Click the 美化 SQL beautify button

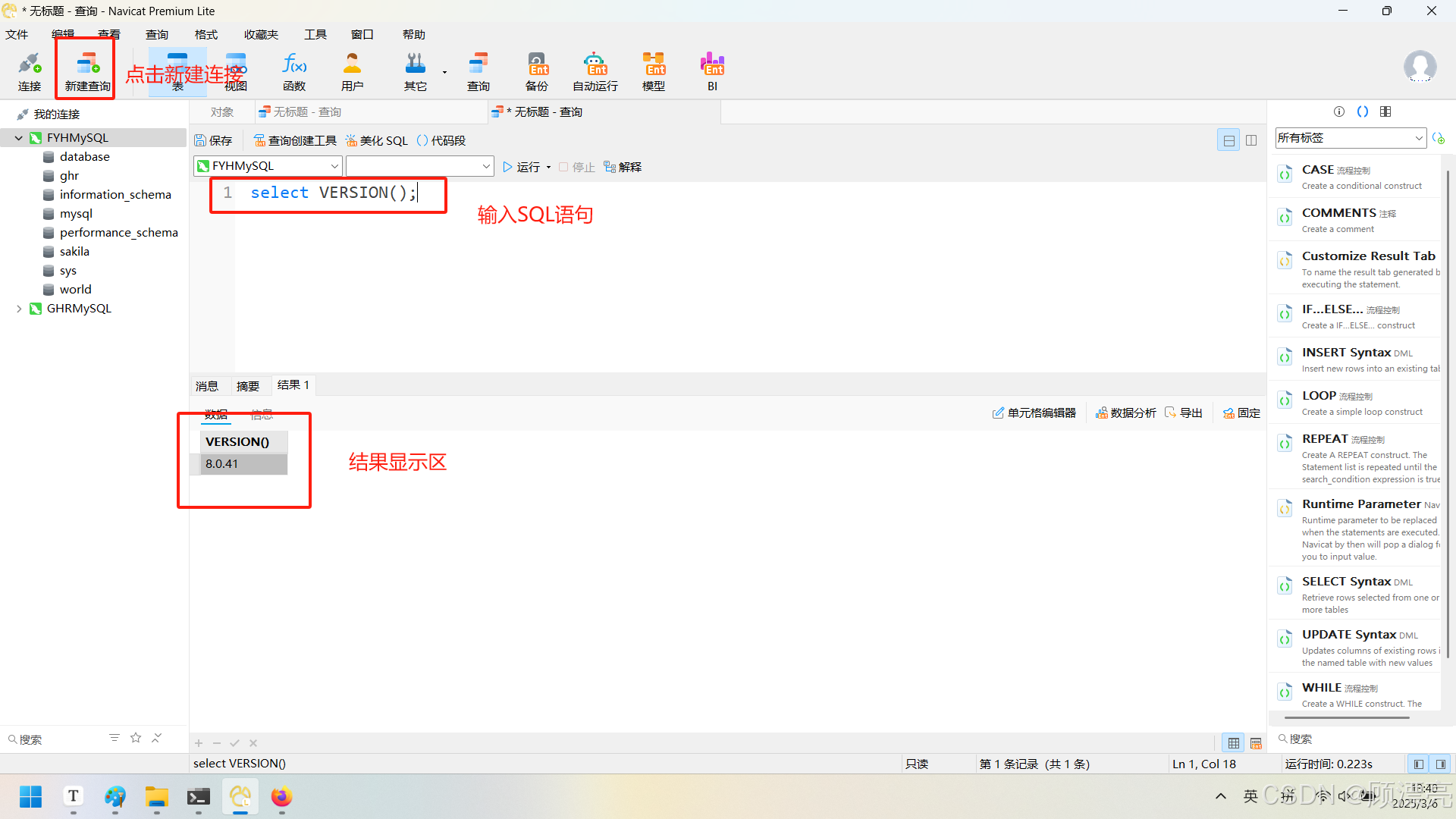(x=377, y=140)
